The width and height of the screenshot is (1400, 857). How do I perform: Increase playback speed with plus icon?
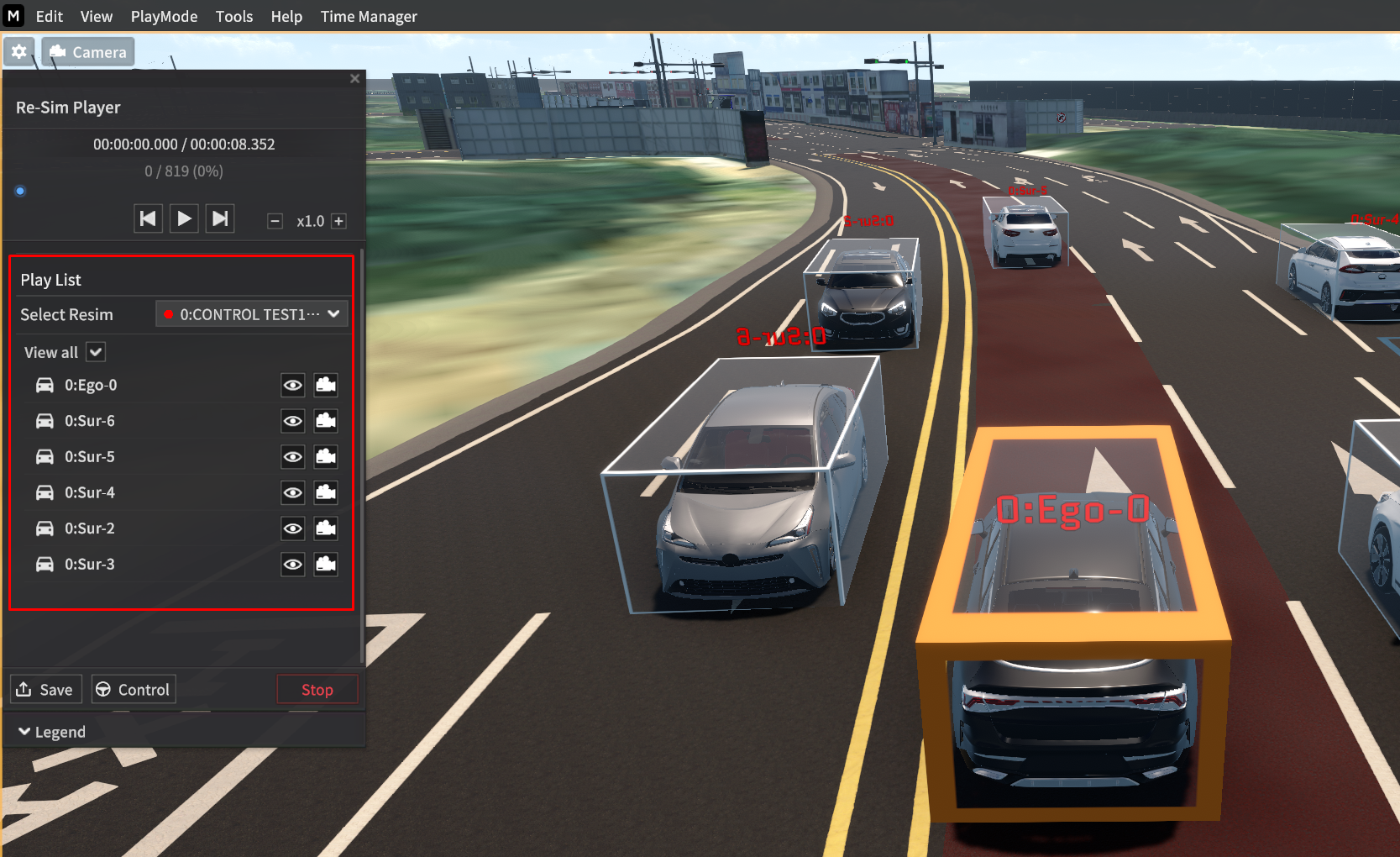(x=338, y=221)
